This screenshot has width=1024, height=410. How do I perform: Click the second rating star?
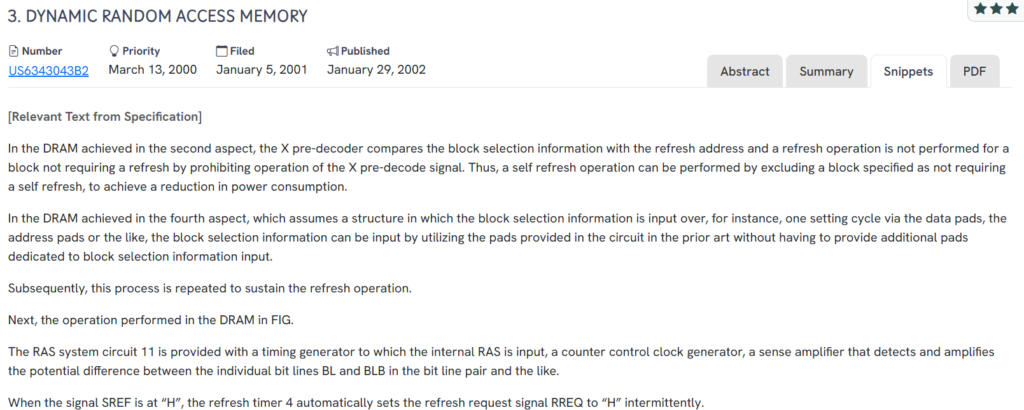[996, 9]
